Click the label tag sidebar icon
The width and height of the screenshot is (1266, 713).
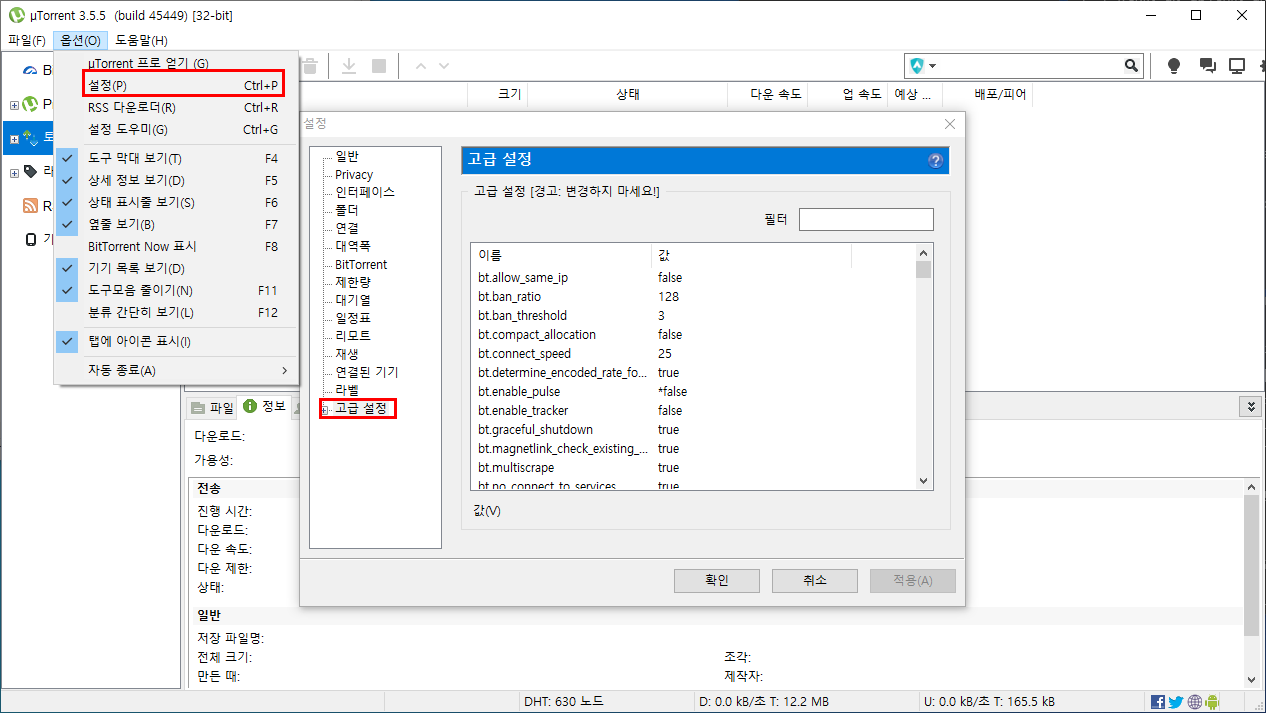[30, 171]
